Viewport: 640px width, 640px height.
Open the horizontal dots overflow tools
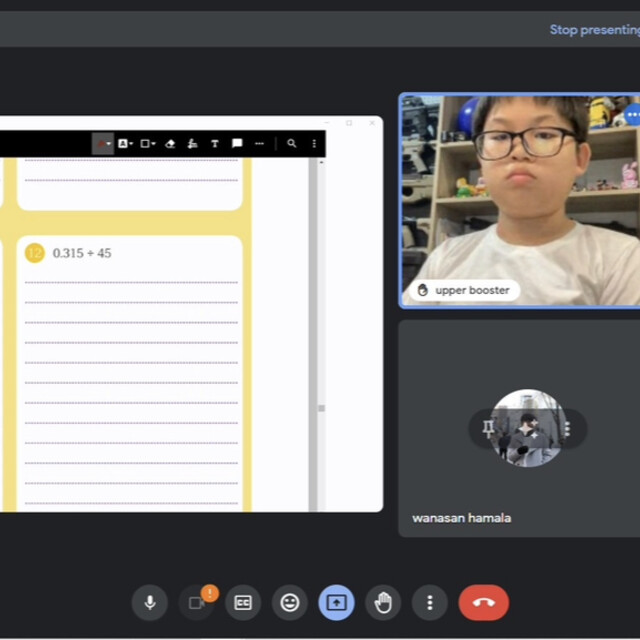[259, 144]
